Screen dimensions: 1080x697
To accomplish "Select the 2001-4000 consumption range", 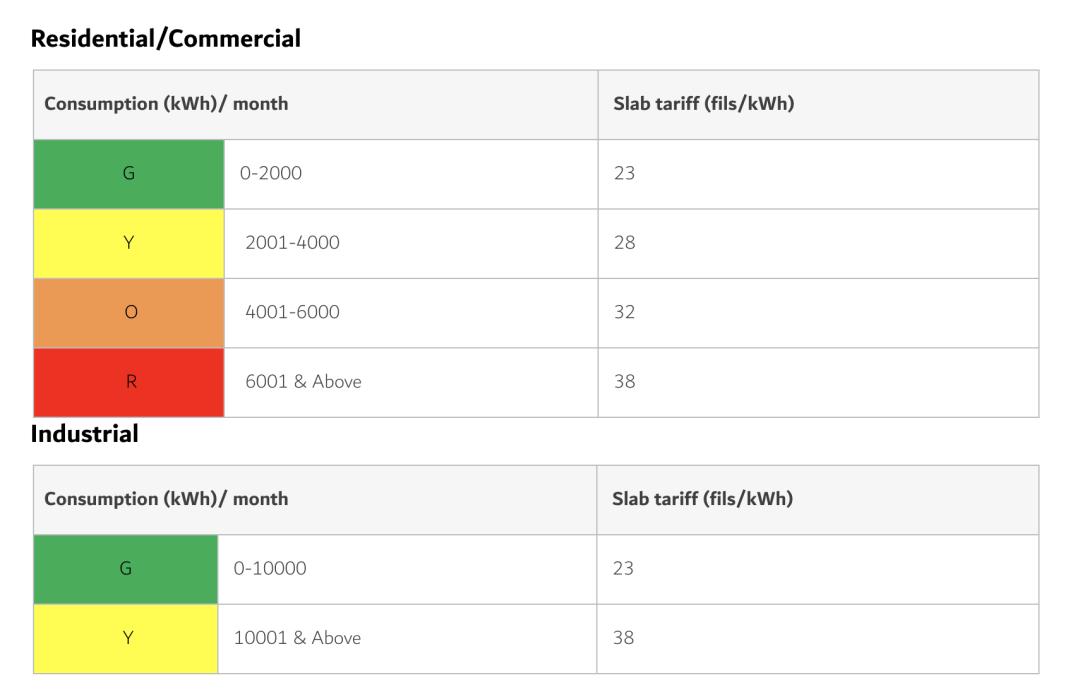I will [x=292, y=243].
